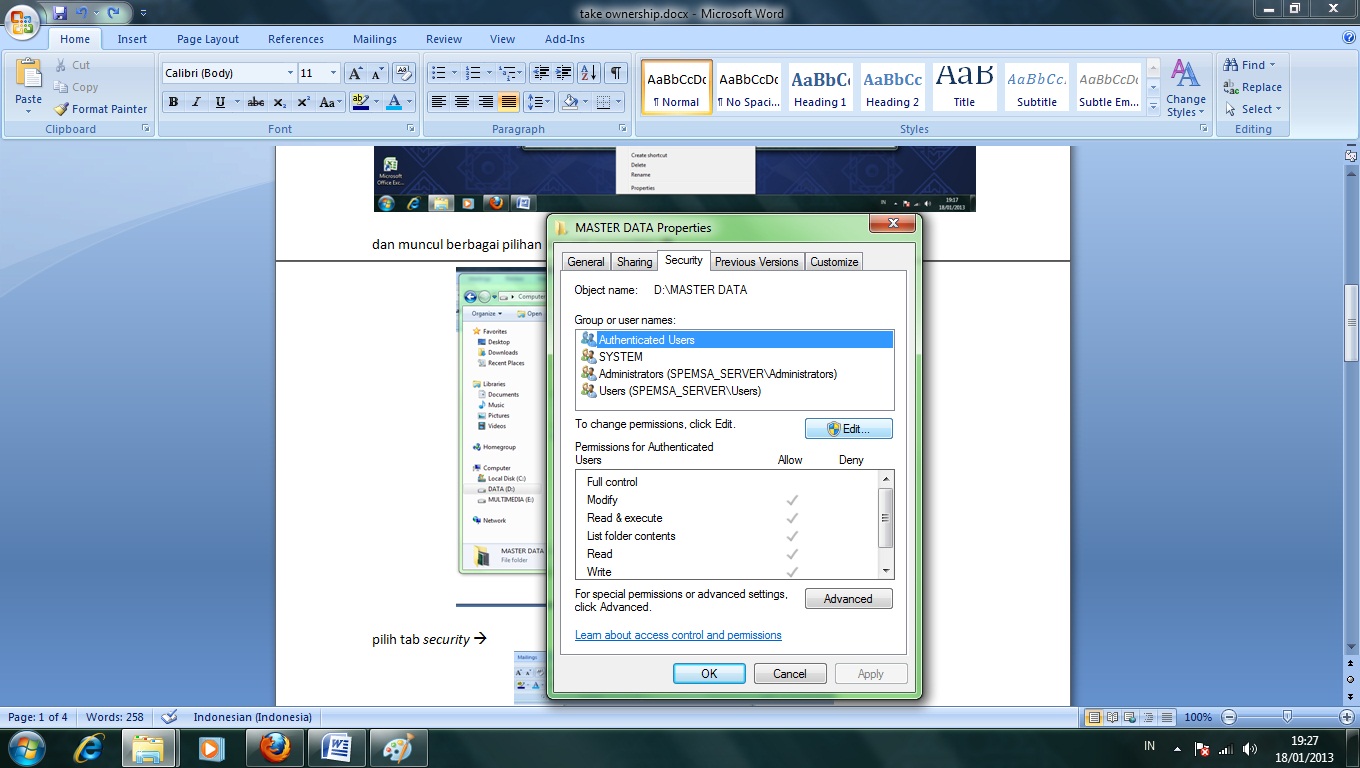1360x768 pixels.
Task: Open Windows Start menu
Action: [x=25, y=747]
